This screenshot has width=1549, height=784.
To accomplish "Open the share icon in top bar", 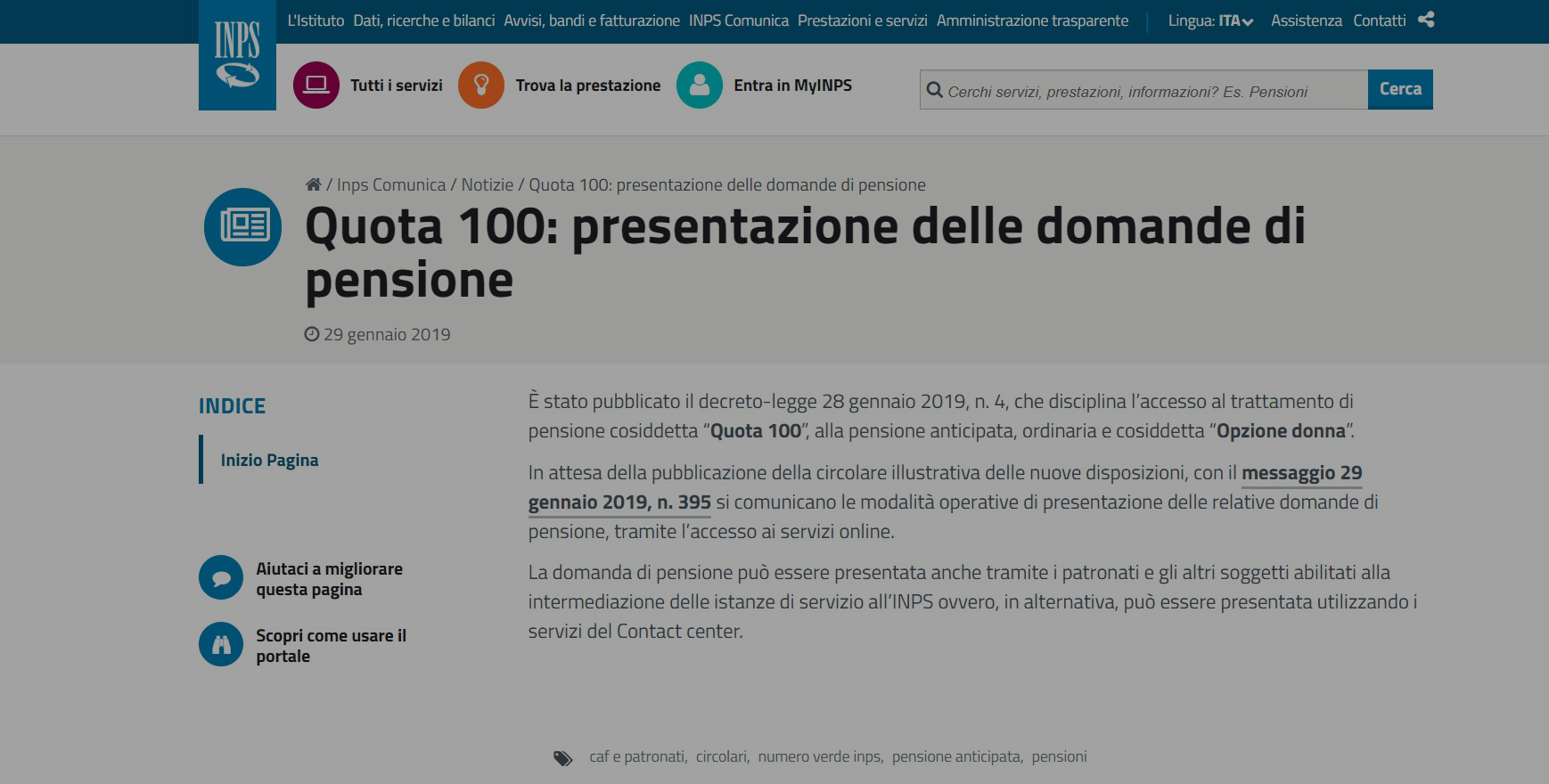I will (1426, 20).
